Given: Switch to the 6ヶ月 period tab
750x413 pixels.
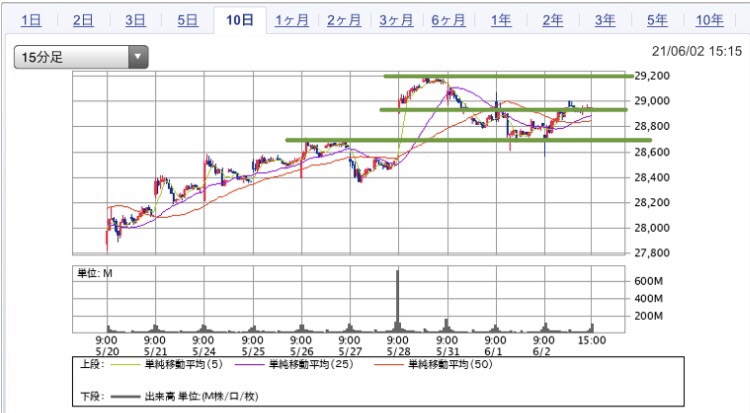Looking at the screenshot, I should 448,21.
